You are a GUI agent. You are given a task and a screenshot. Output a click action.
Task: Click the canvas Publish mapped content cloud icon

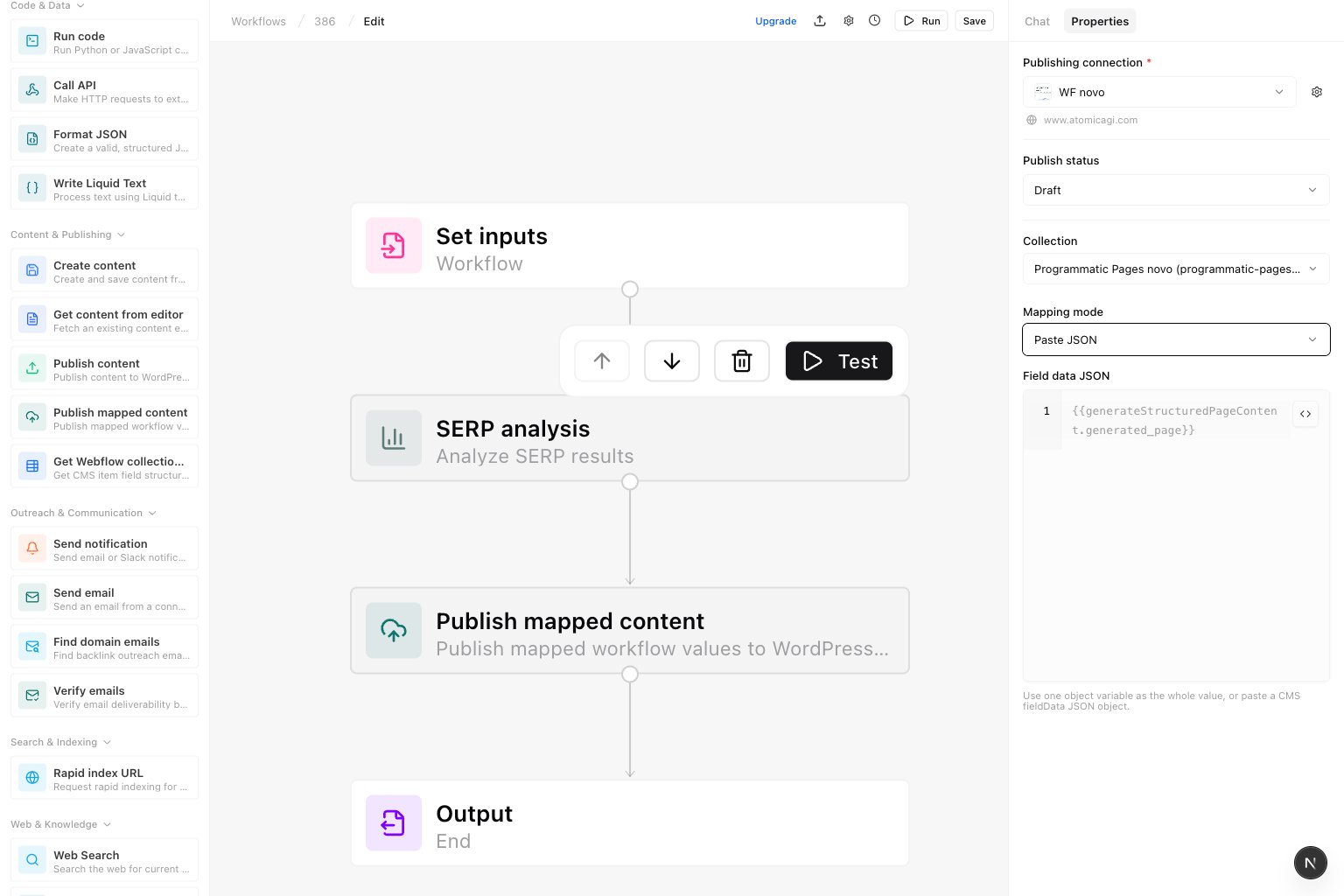(x=394, y=631)
